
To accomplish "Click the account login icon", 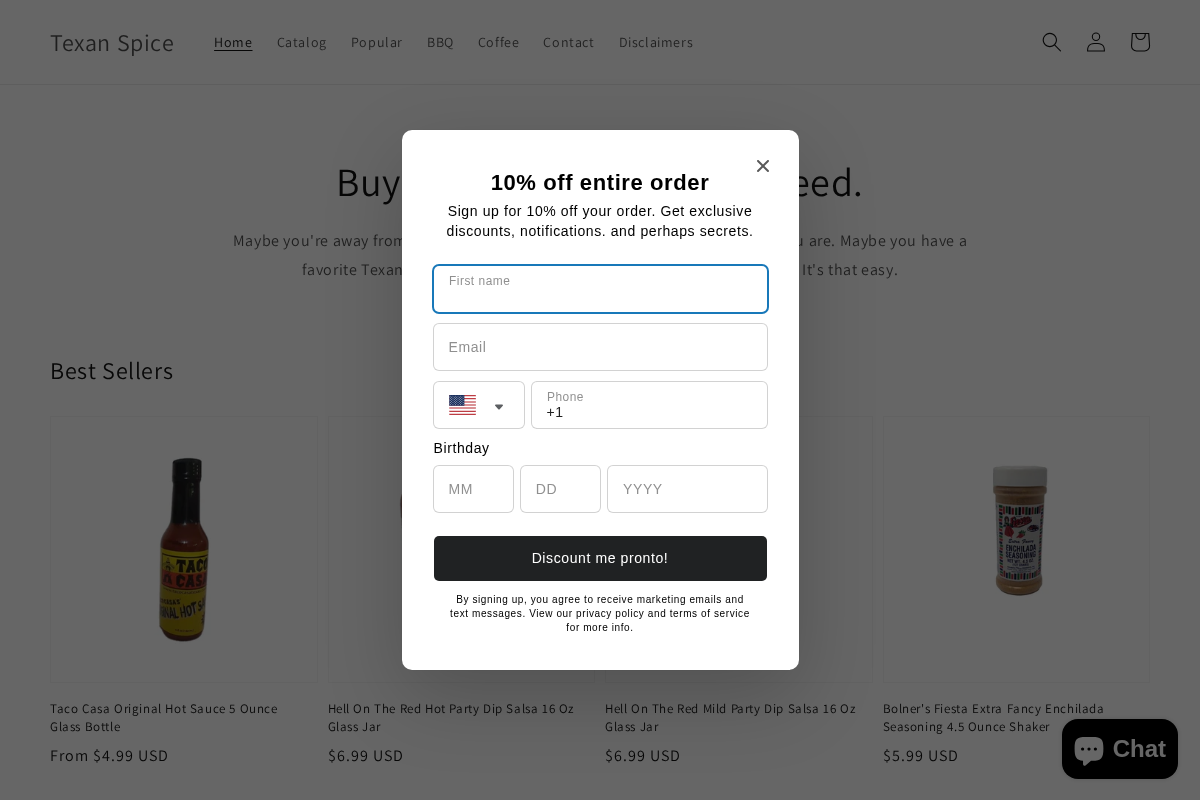I will [x=1096, y=42].
